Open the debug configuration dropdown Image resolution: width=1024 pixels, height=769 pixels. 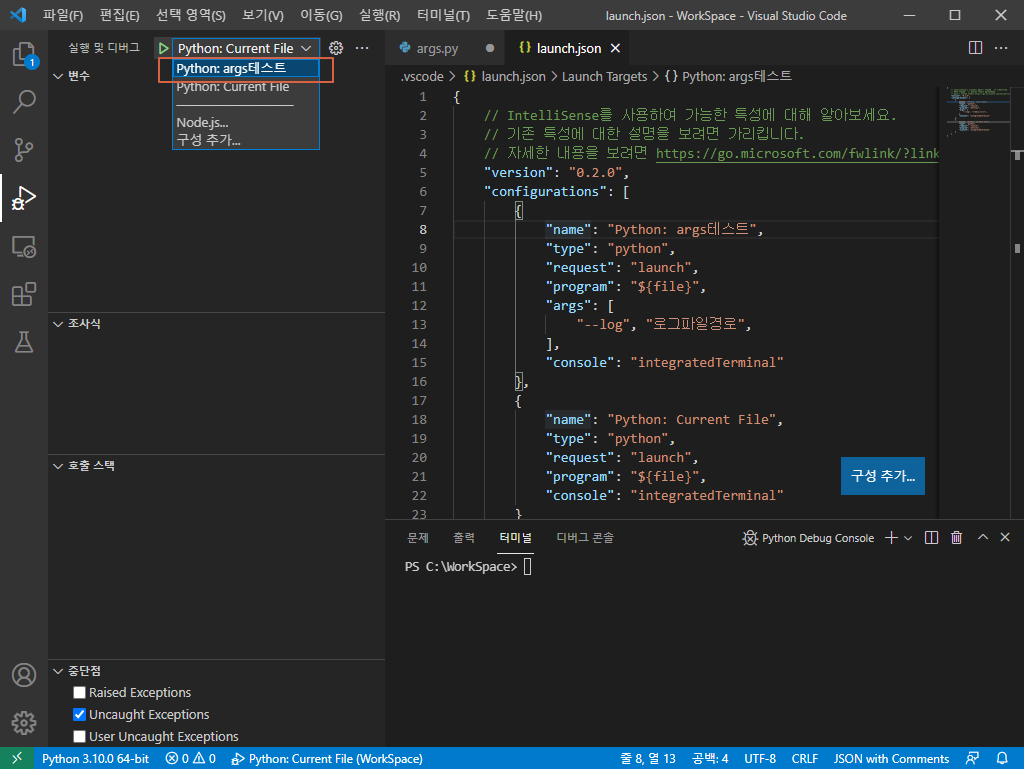click(x=246, y=48)
